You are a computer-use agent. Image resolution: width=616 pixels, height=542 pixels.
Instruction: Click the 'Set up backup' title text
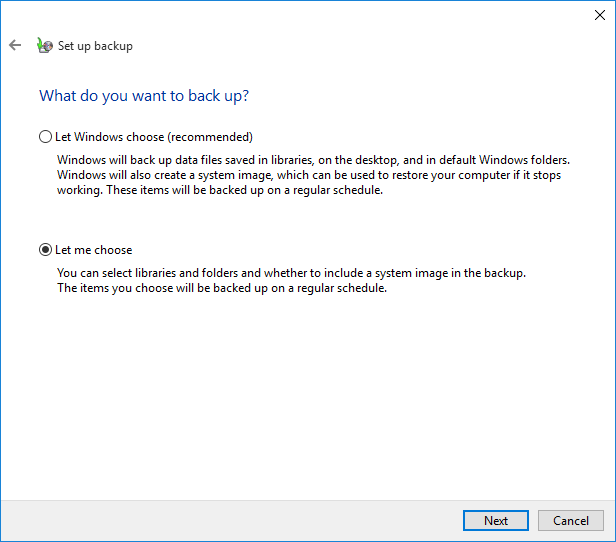coord(95,46)
